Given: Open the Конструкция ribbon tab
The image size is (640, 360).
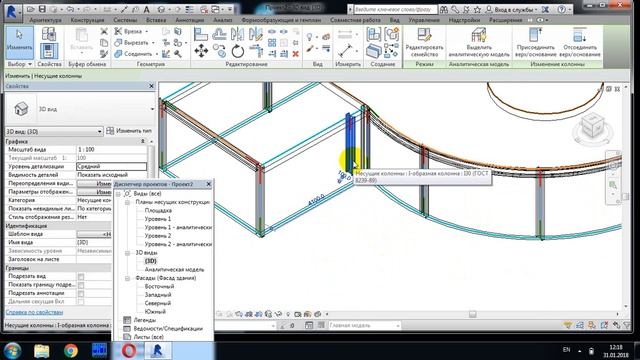Looking at the screenshot, I should (x=87, y=20).
